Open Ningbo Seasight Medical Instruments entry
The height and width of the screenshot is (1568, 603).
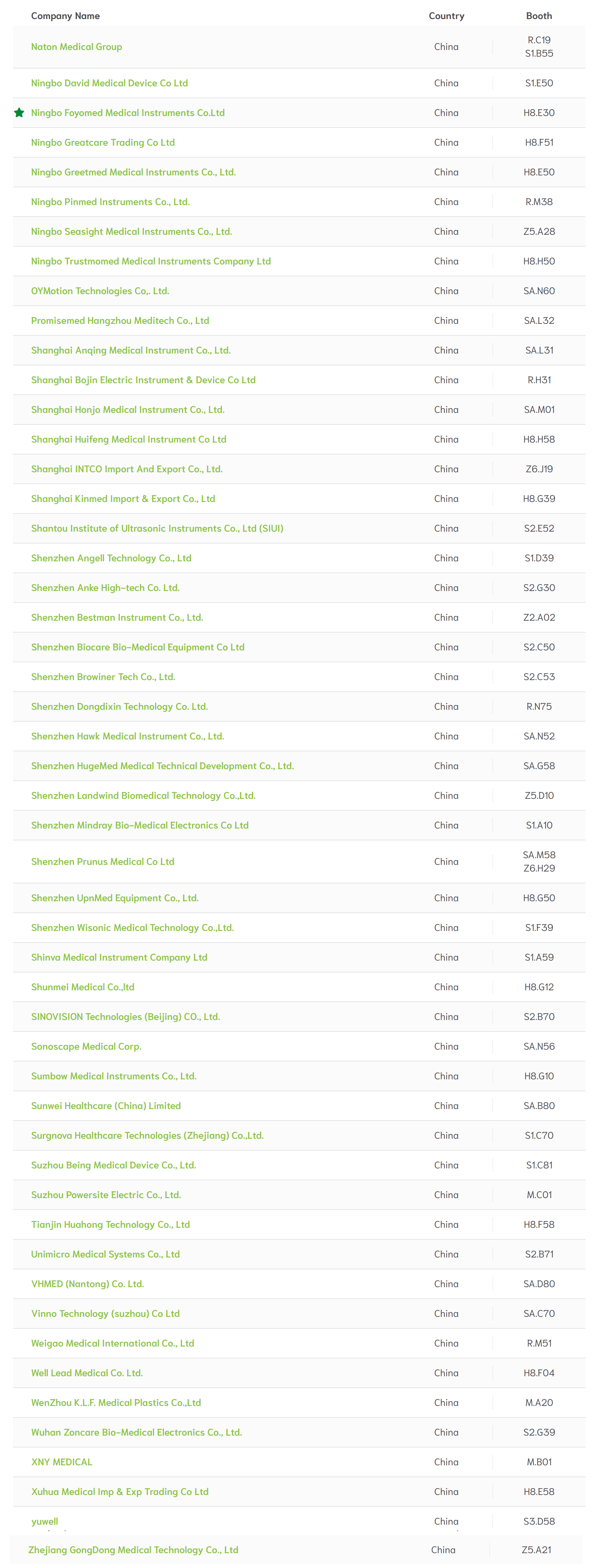point(131,232)
